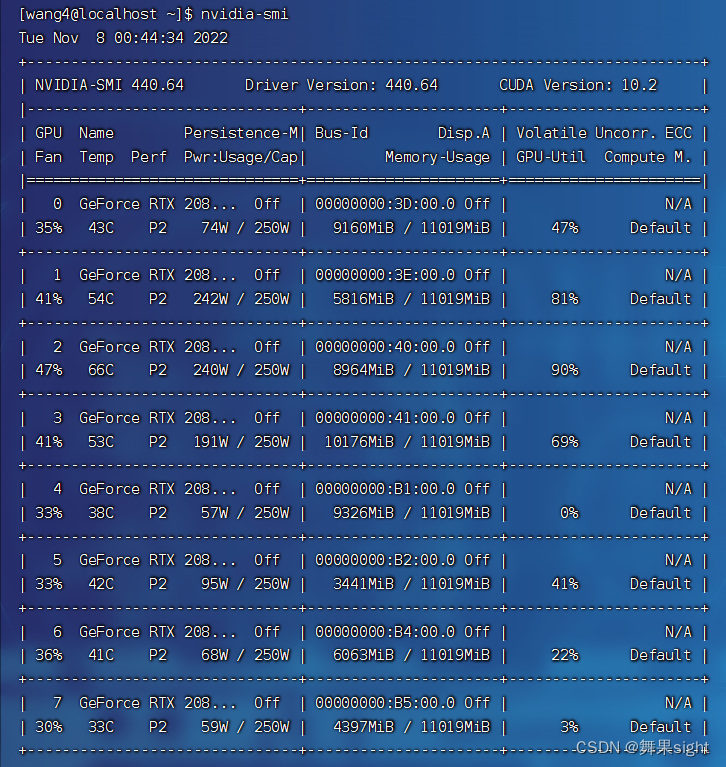Click power usage value 191W
726x767 pixels.
[210, 442]
